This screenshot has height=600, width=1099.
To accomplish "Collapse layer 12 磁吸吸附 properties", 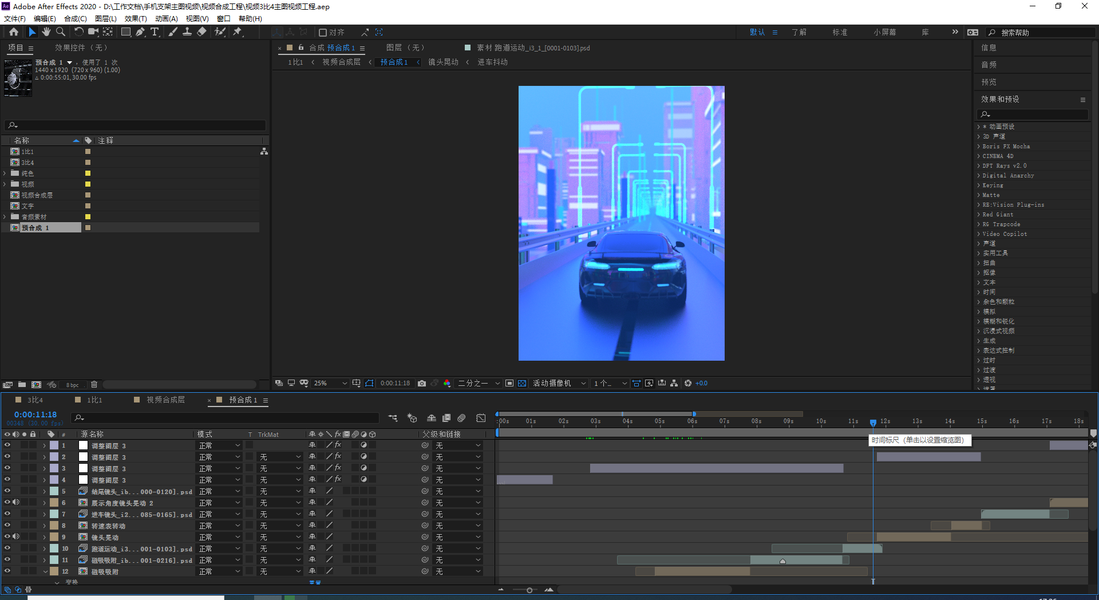I will (x=44, y=571).
